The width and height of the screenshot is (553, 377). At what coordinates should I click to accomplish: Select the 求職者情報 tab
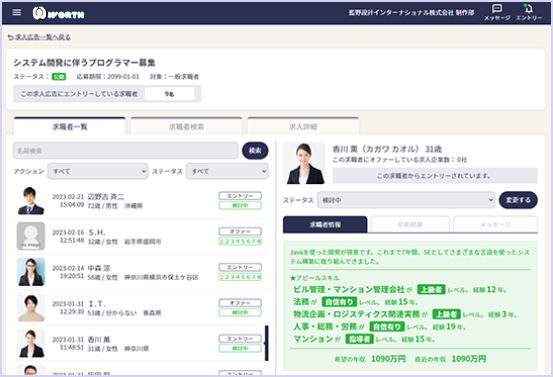click(325, 224)
